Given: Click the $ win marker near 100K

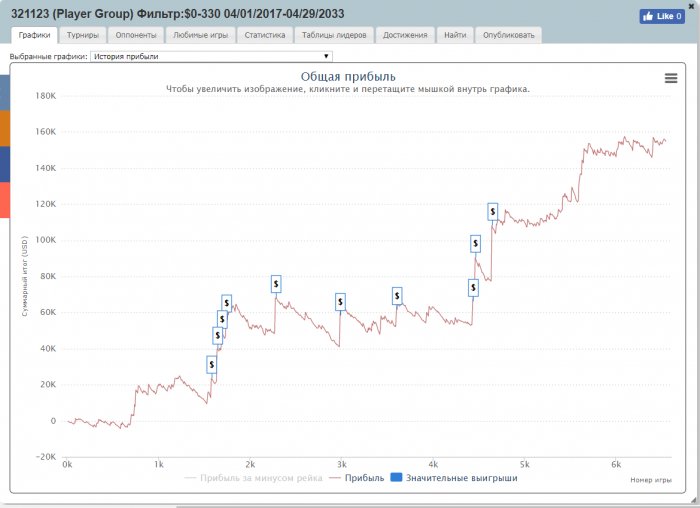Looking at the screenshot, I should click(475, 243).
